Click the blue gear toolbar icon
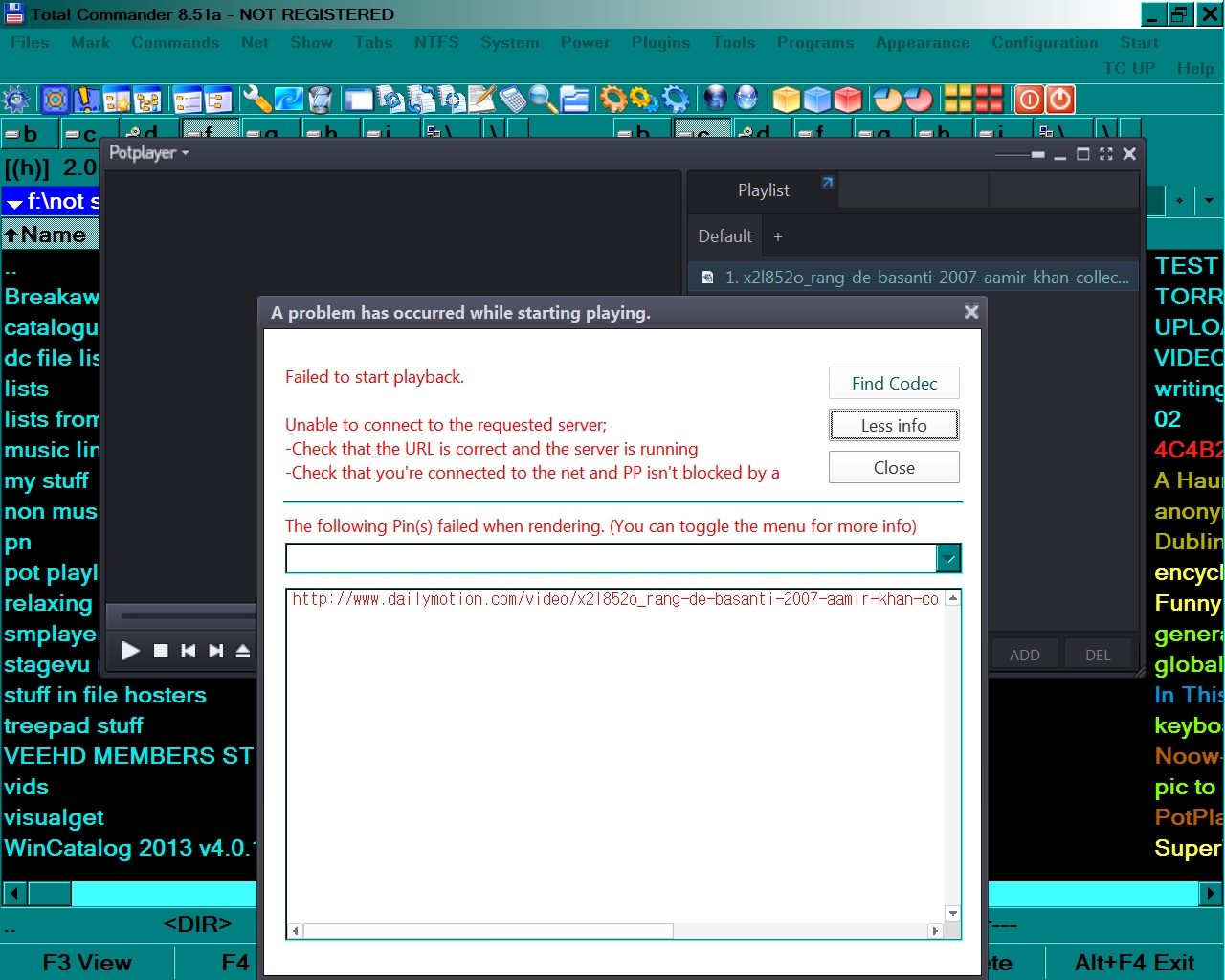 point(676,99)
